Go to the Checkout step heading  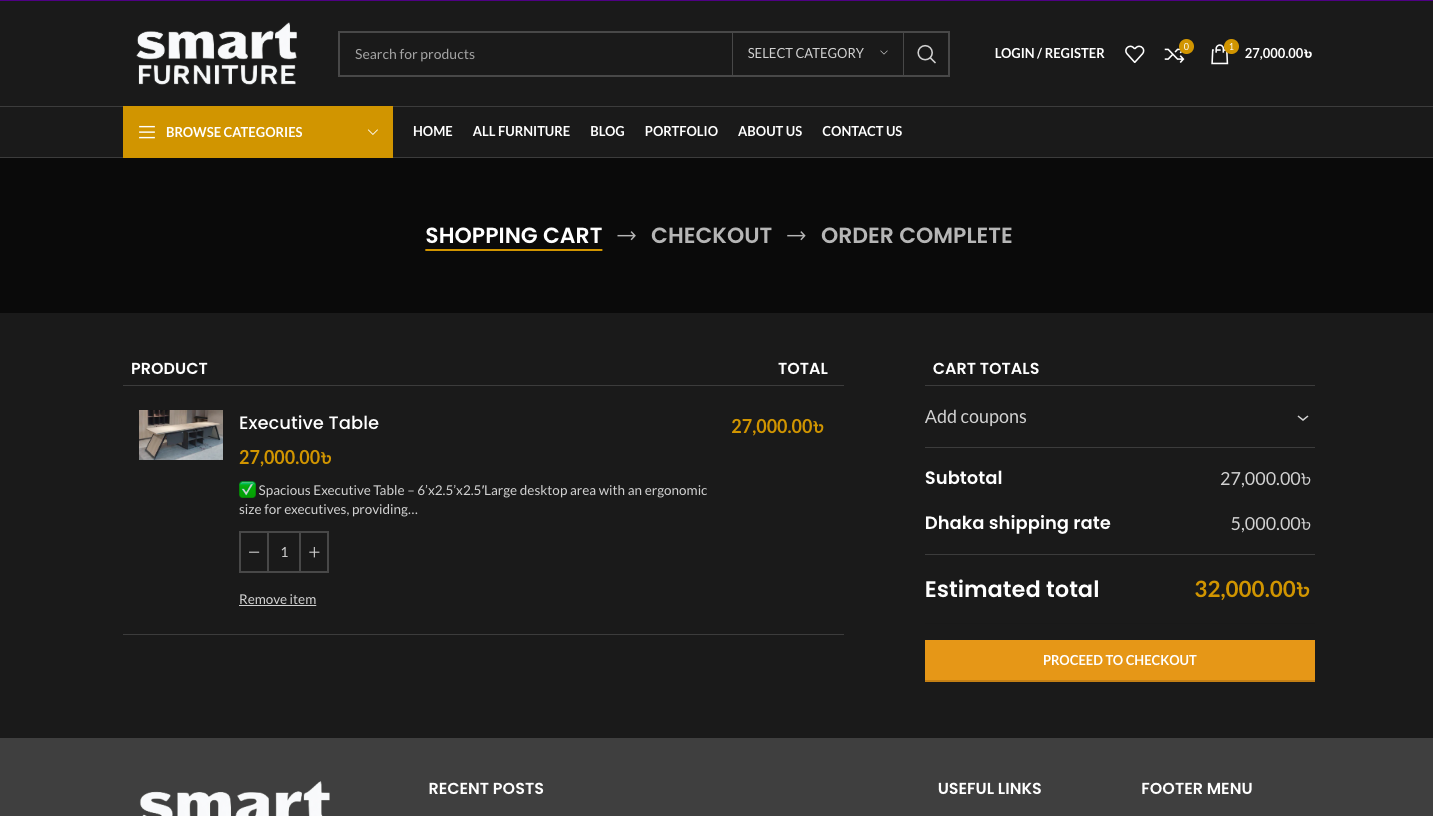click(711, 236)
